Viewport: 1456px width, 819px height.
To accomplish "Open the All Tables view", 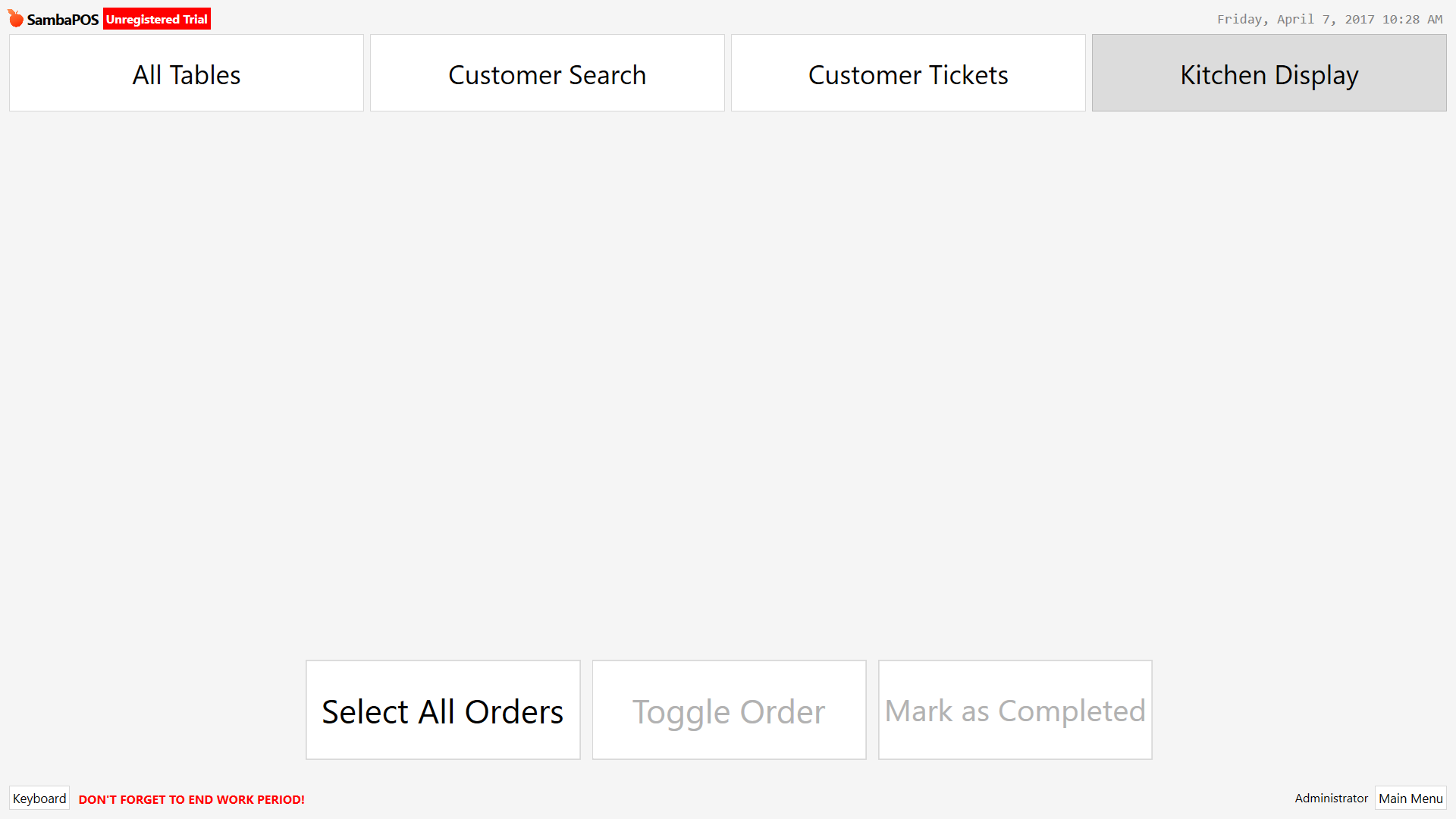I will coord(187,73).
